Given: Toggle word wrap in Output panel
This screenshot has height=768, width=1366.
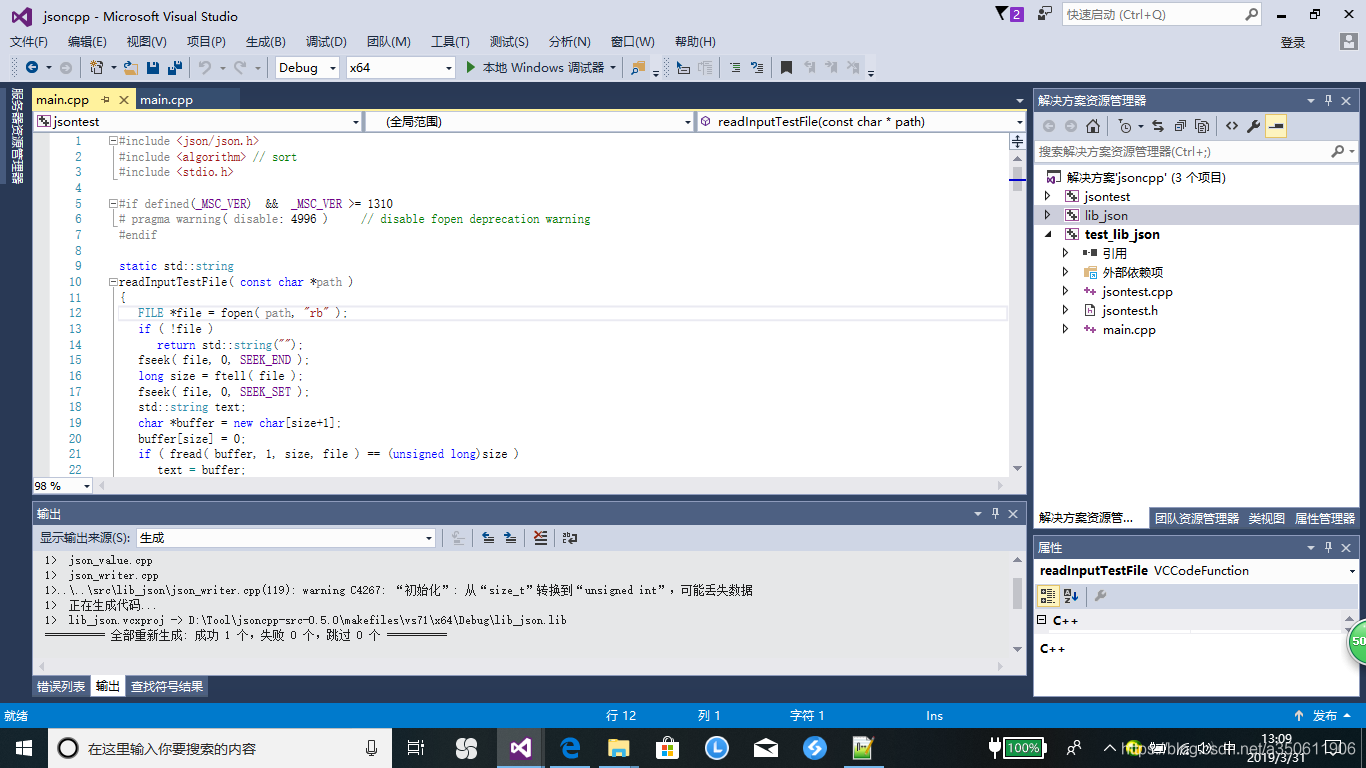Looking at the screenshot, I should click(x=569, y=538).
